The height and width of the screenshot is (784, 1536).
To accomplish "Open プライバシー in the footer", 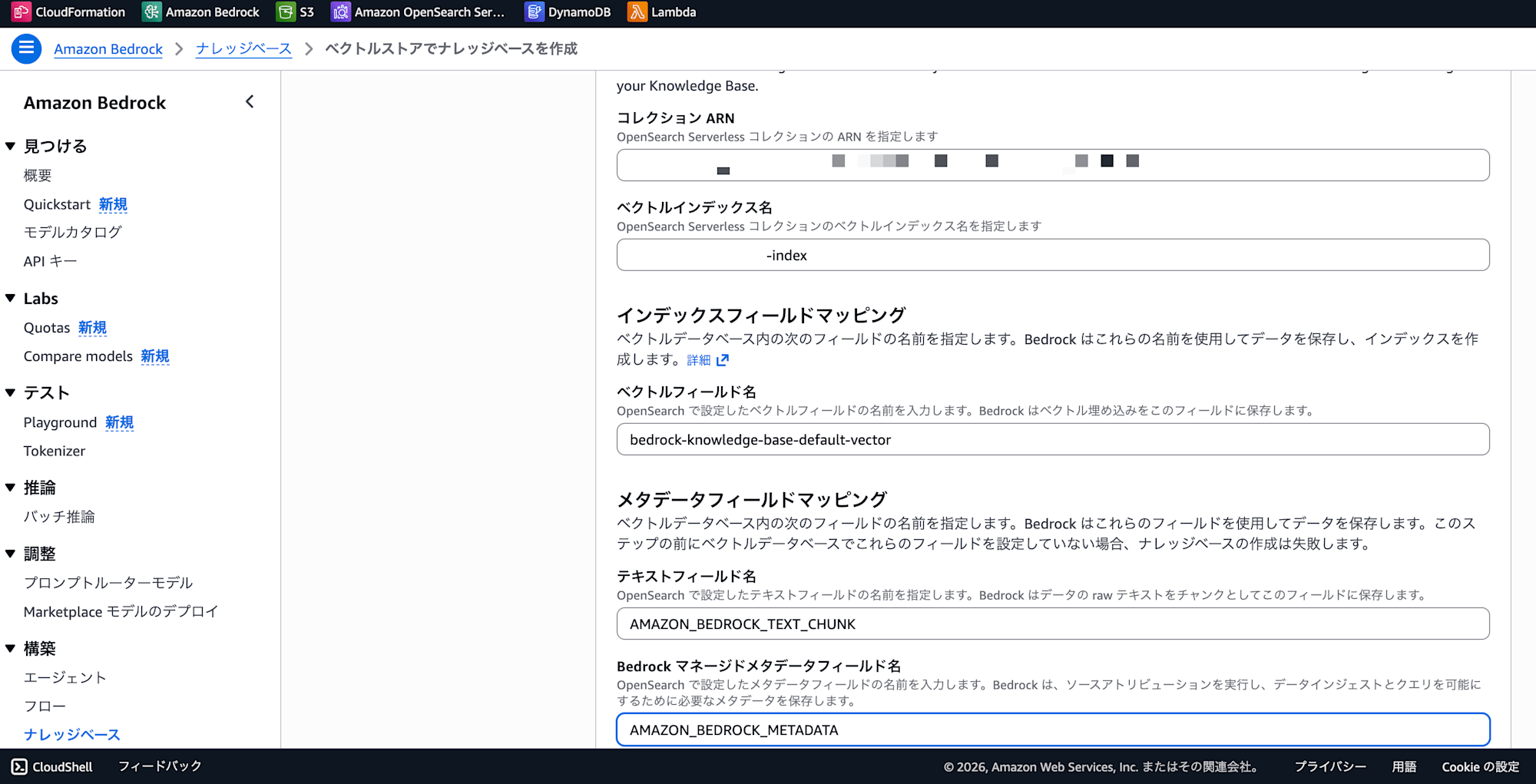I will [1331, 766].
